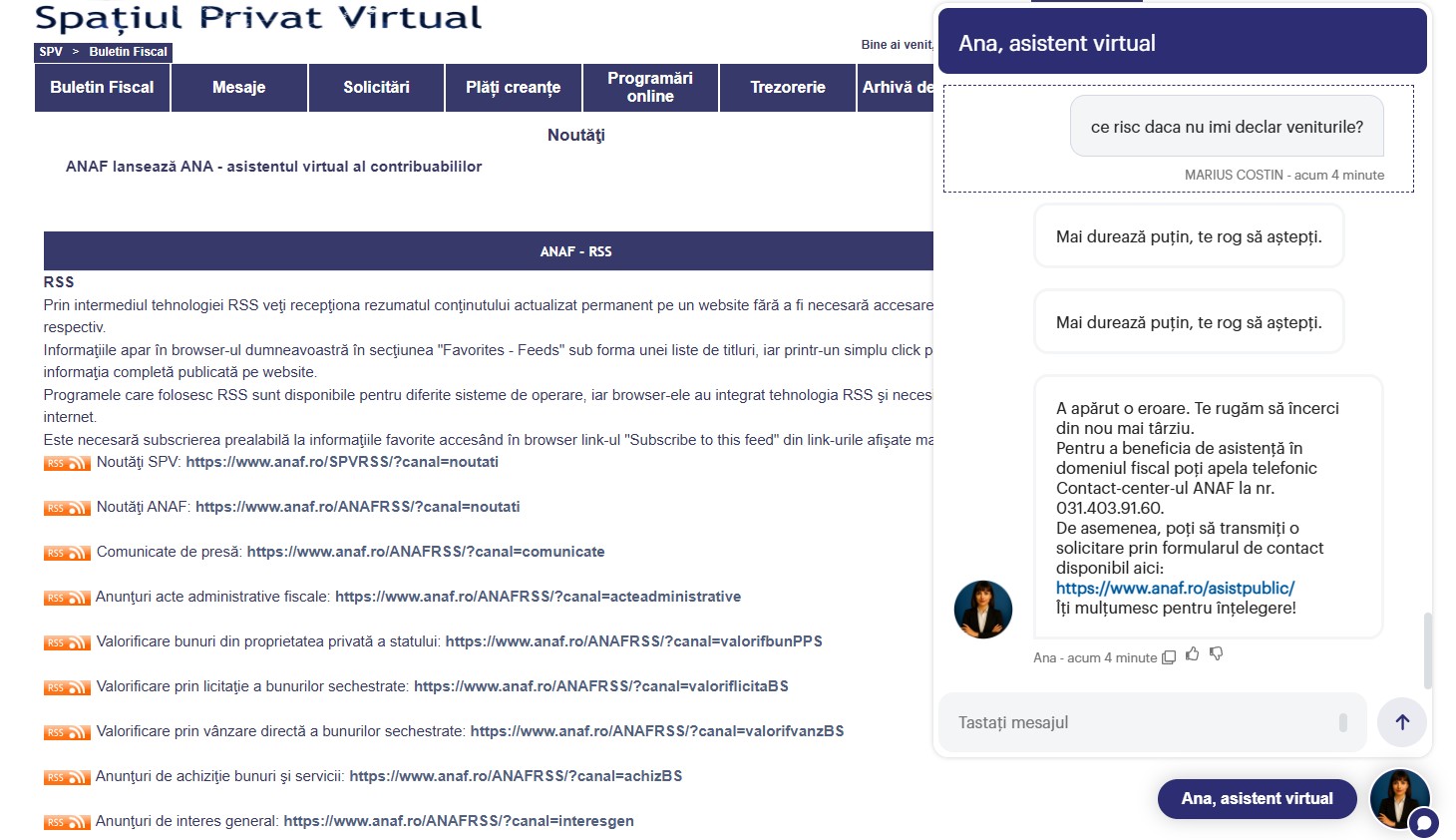Click RSS icon for Valorificare prin licitație

coord(67,687)
